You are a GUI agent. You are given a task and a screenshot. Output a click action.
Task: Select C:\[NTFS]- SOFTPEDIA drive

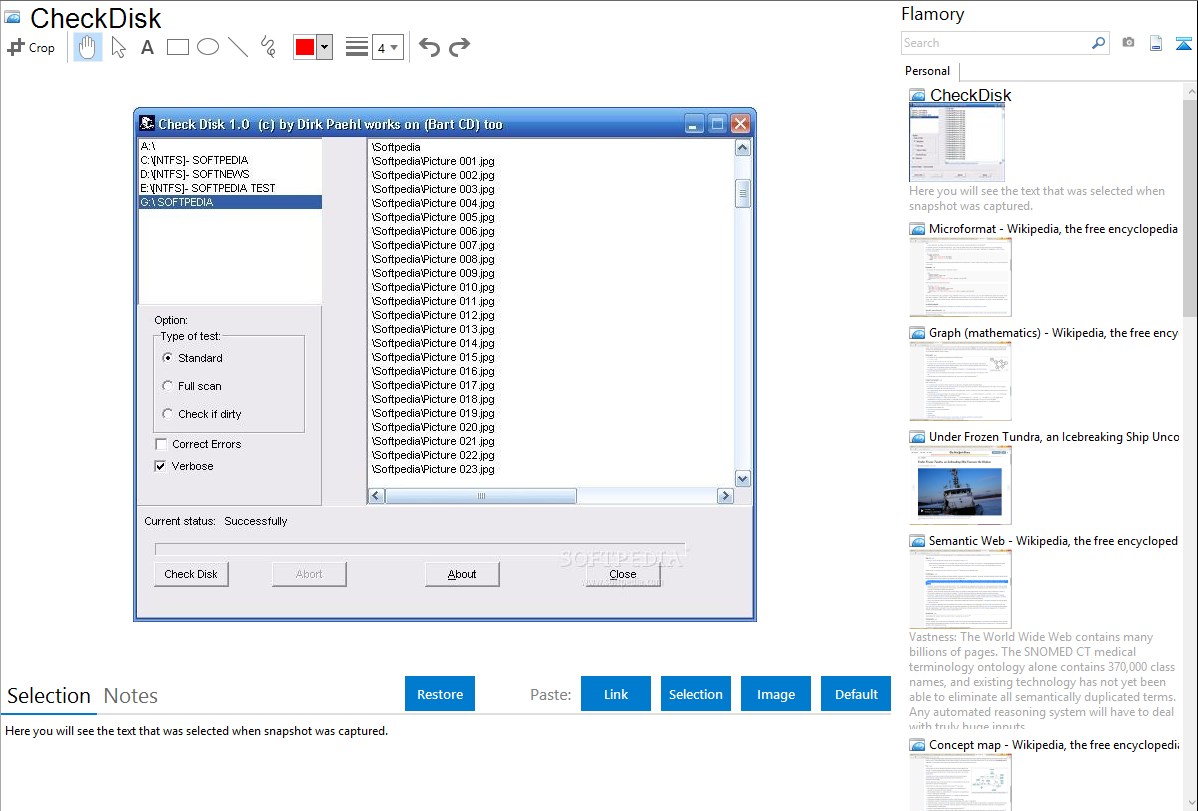click(x=230, y=160)
